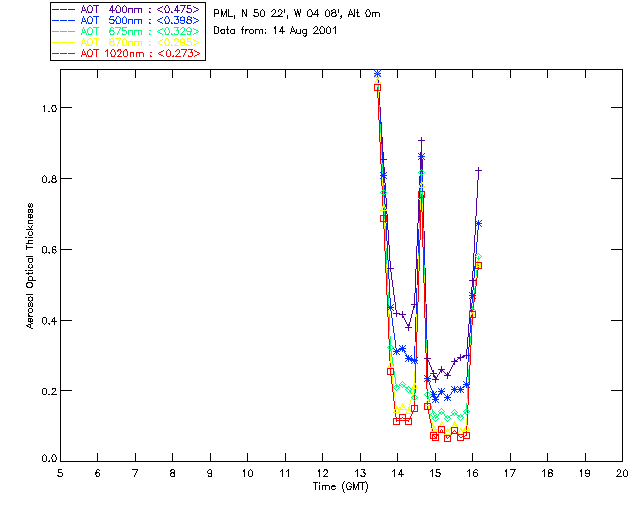Select the PML location header text
The width and height of the screenshot is (640, 512).
click(x=297, y=14)
